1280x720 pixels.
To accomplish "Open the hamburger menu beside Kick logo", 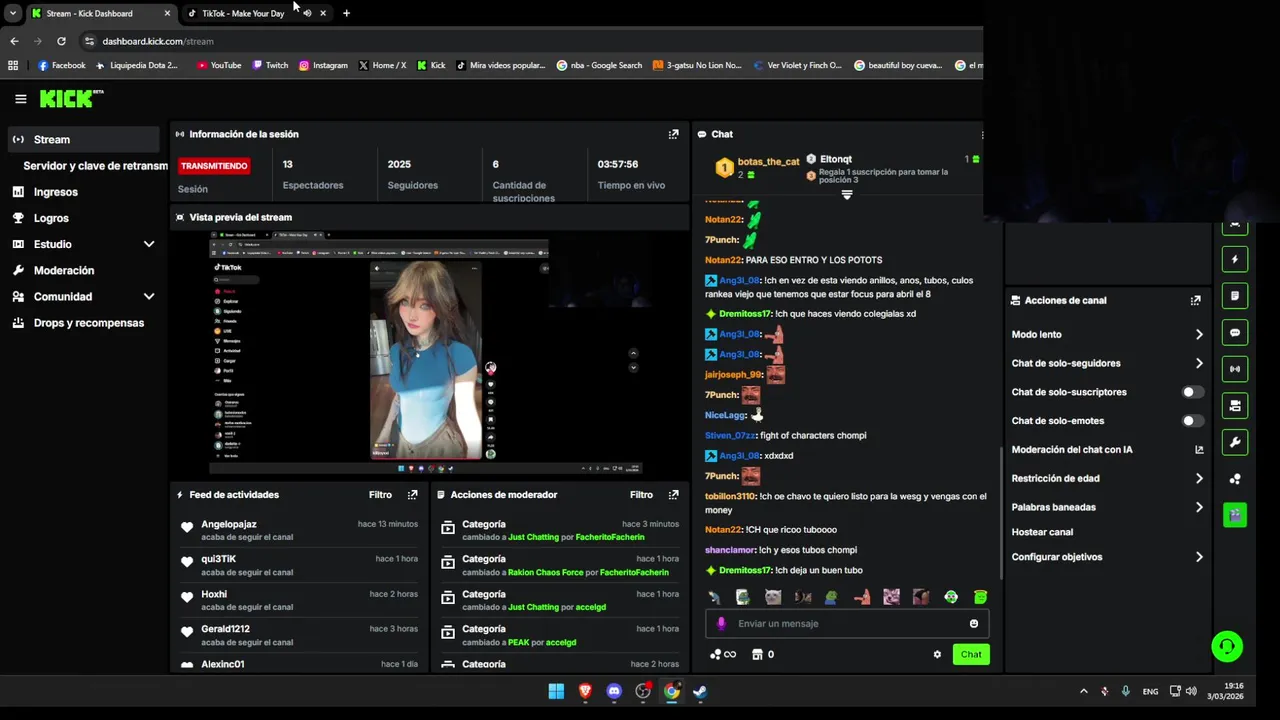I will pos(20,99).
